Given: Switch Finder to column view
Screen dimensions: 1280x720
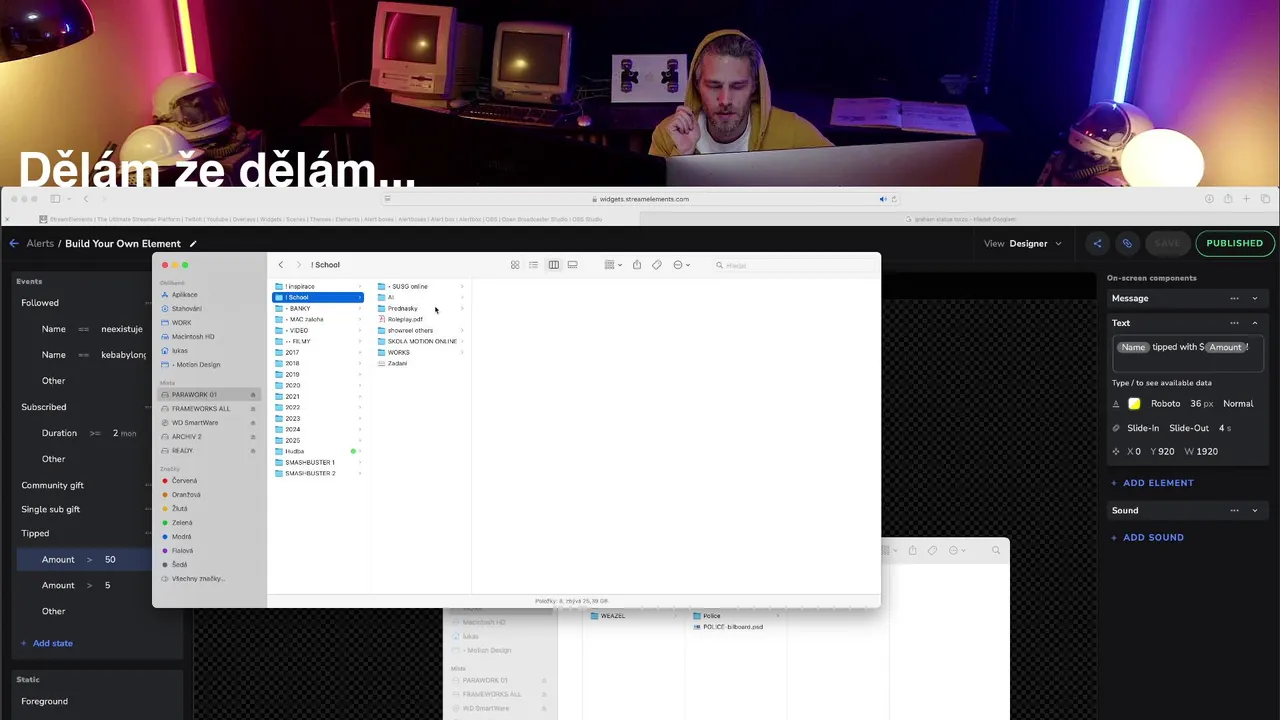Looking at the screenshot, I should coord(553,265).
